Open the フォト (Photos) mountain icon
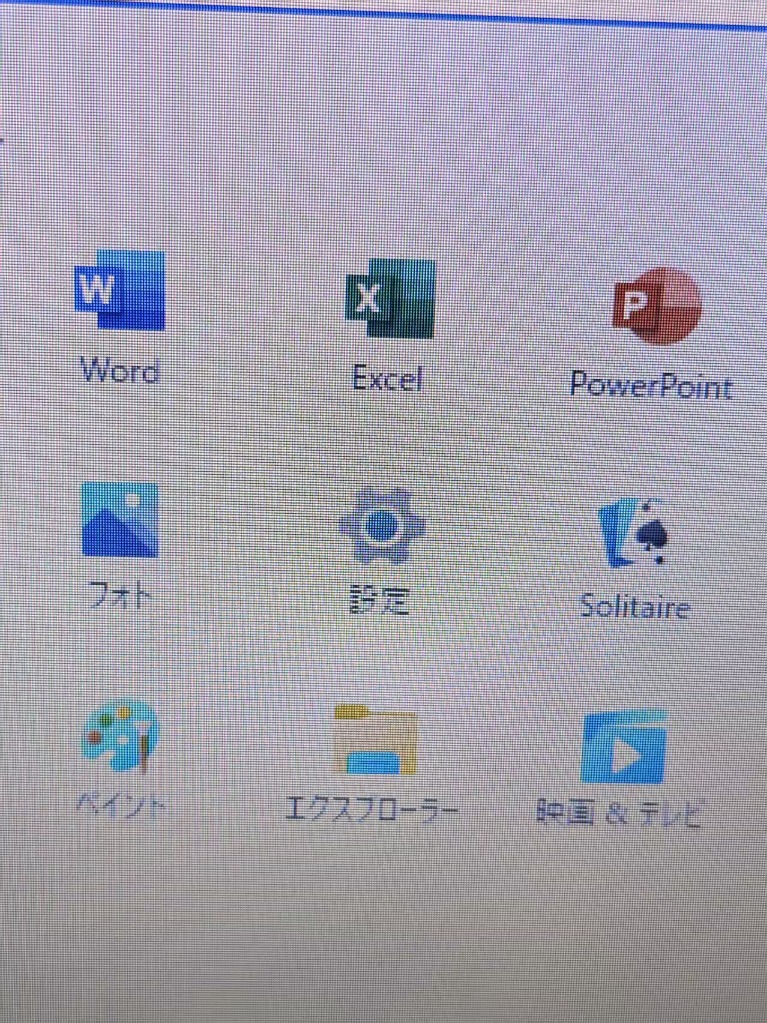The width and height of the screenshot is (767, 1023). tap(120, 520)
